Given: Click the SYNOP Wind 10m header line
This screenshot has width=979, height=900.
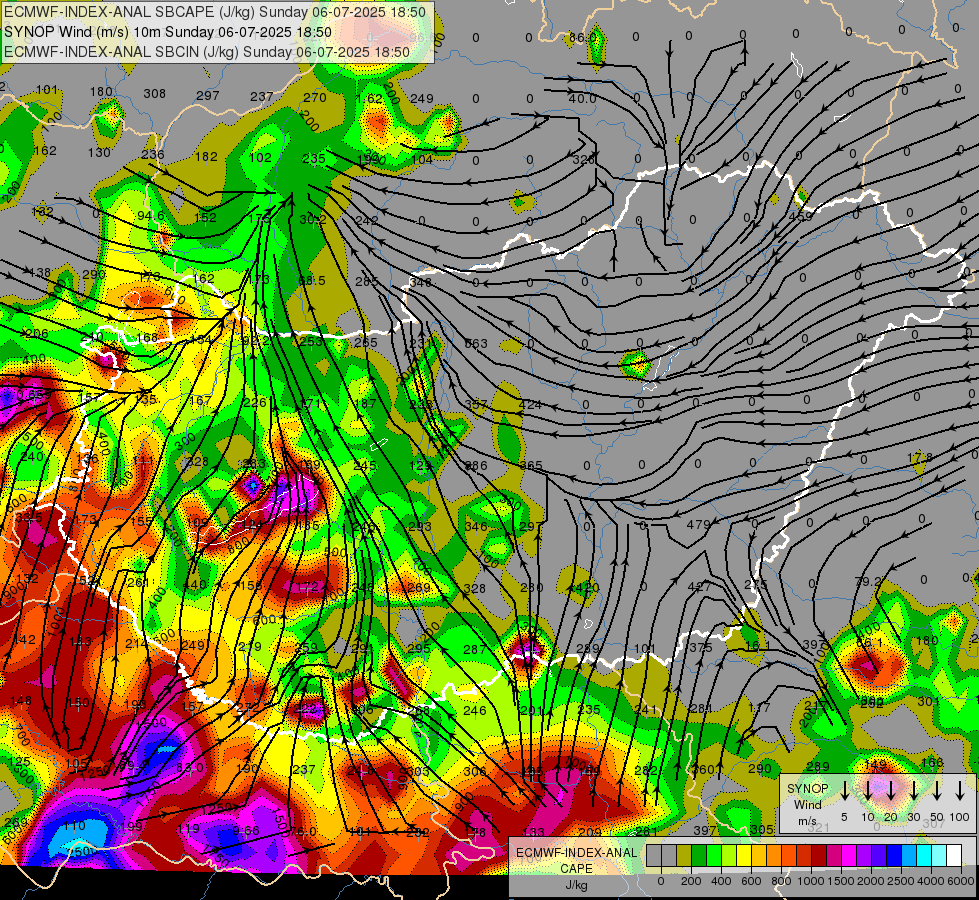Looking at the screenshot, I should click(168, 32).
